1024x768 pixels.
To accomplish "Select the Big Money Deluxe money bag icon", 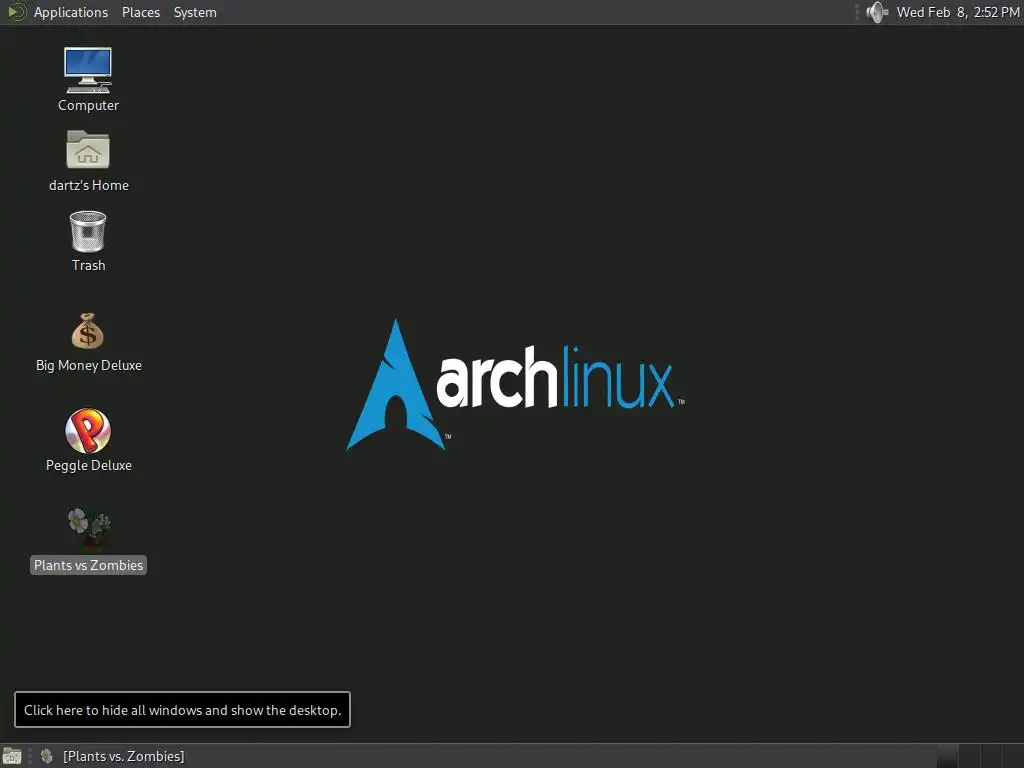I will point(88,331).
